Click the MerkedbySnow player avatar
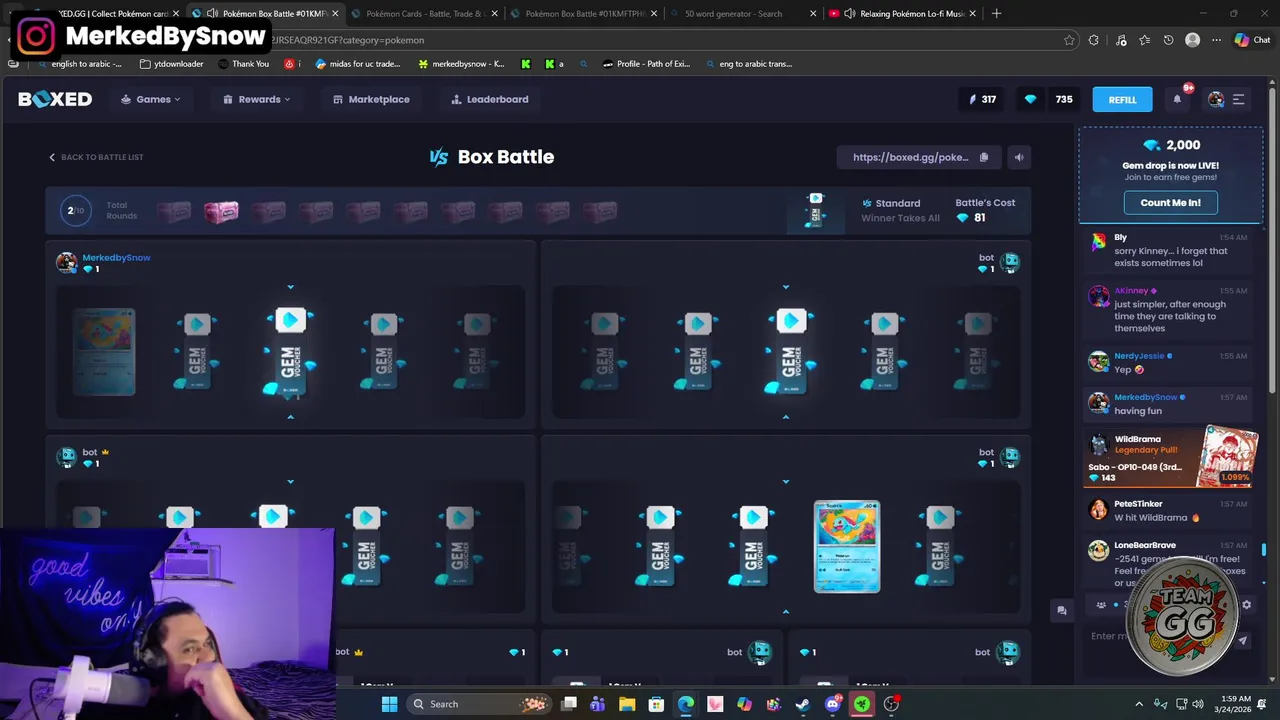Viewport: 1280px width, 720px height. (66, 262)
